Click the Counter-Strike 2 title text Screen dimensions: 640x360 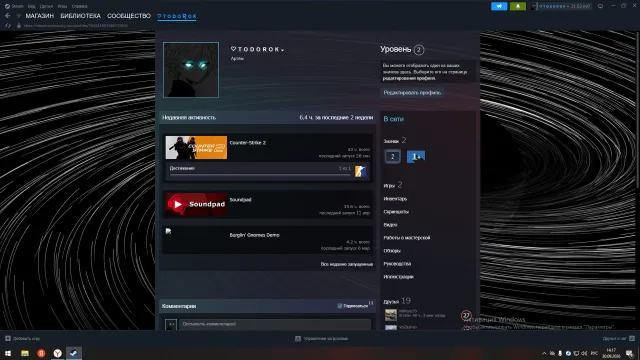(247, 143)
